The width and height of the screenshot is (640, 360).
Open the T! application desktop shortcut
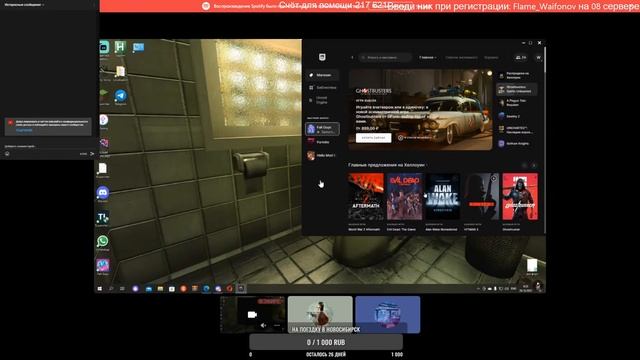pos(103,218)
